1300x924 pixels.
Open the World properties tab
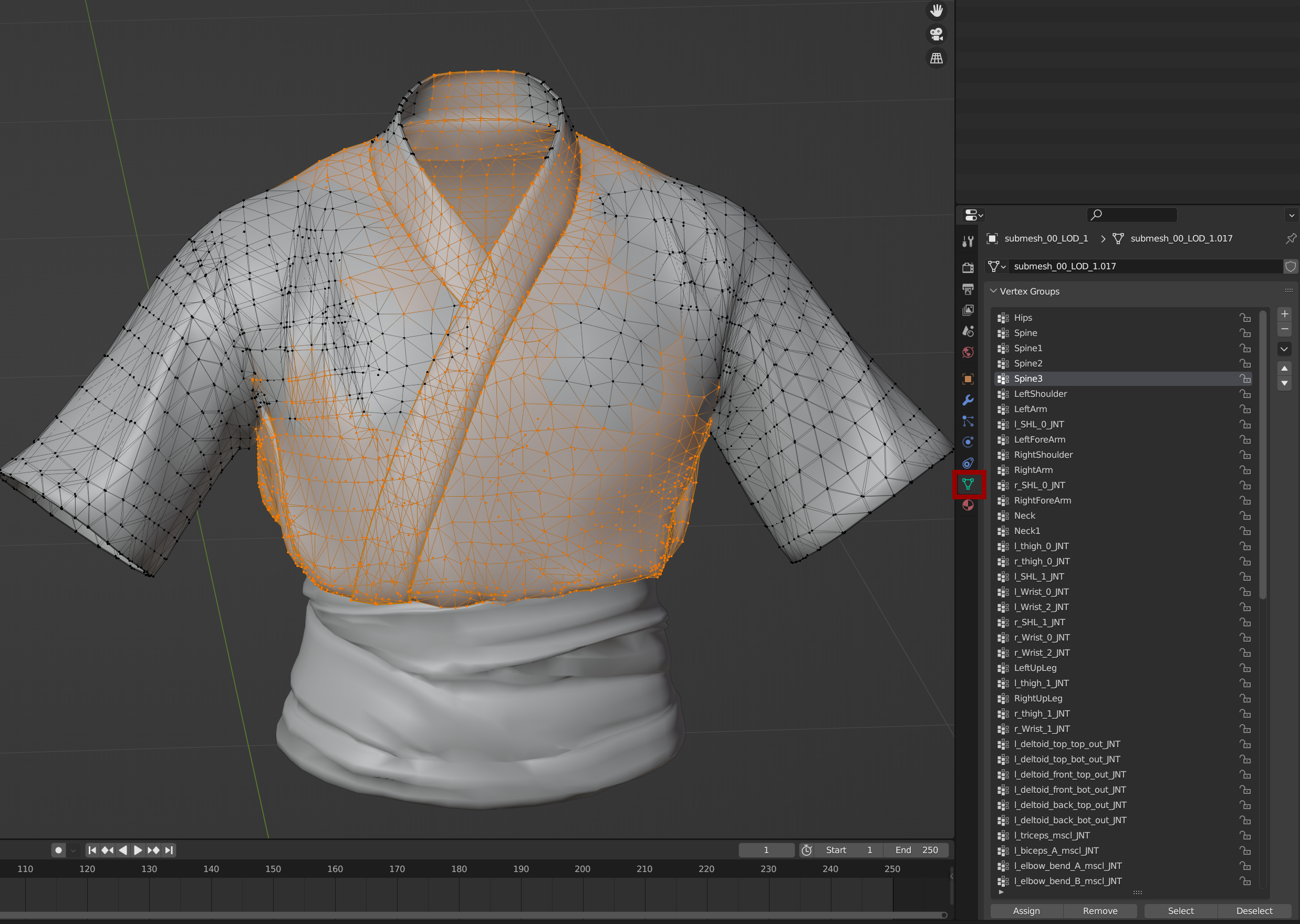(x=968, y=353)
